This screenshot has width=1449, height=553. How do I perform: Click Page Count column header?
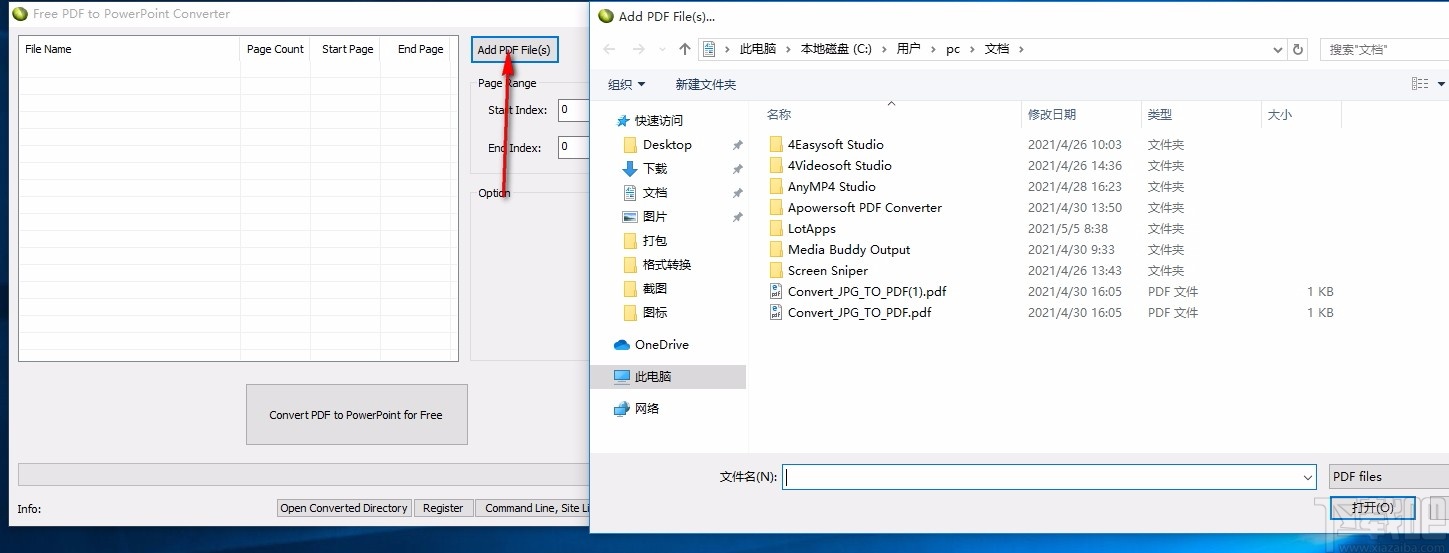point(275,49)
